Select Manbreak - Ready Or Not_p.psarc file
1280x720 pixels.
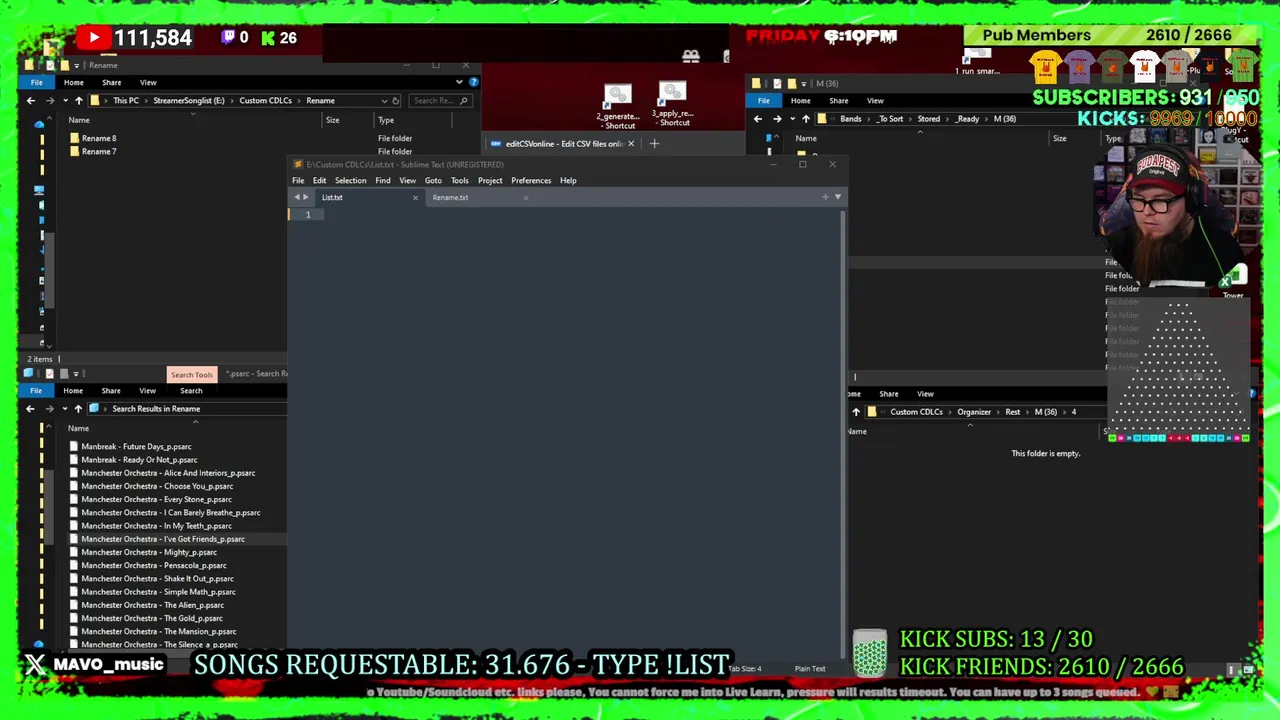point(139,460)
